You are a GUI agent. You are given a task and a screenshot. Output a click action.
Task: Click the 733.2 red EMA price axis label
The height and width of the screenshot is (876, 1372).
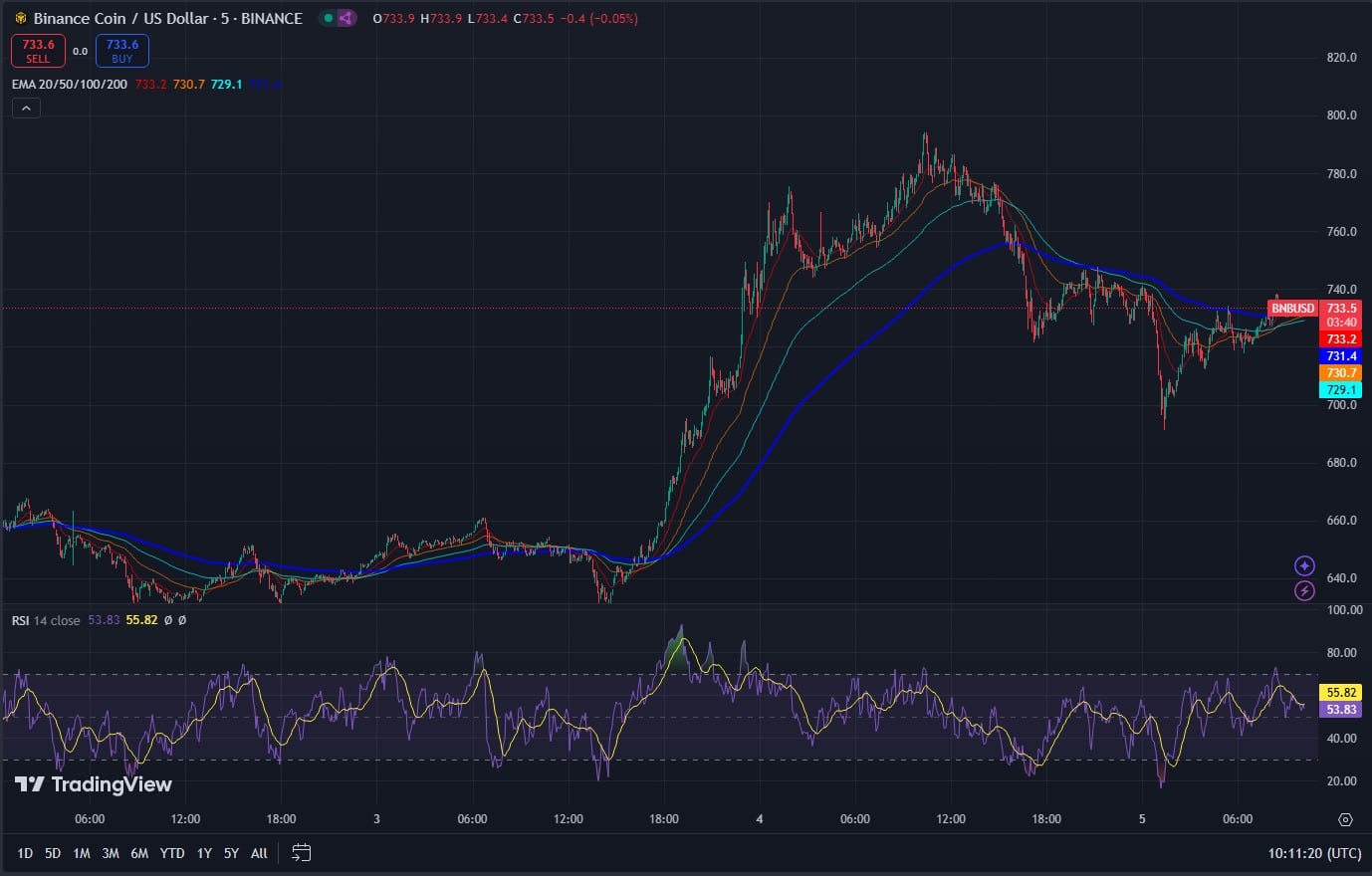coord(1341,339)
